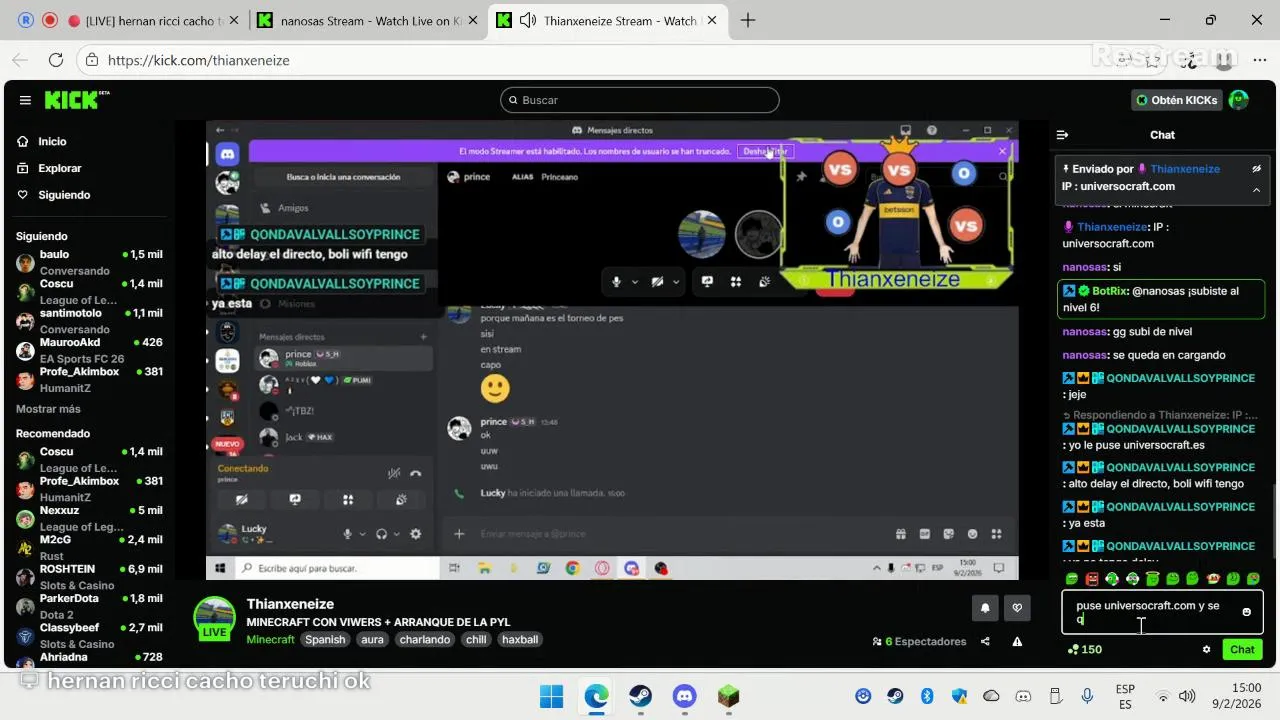Share the stream via share icon

985,642
